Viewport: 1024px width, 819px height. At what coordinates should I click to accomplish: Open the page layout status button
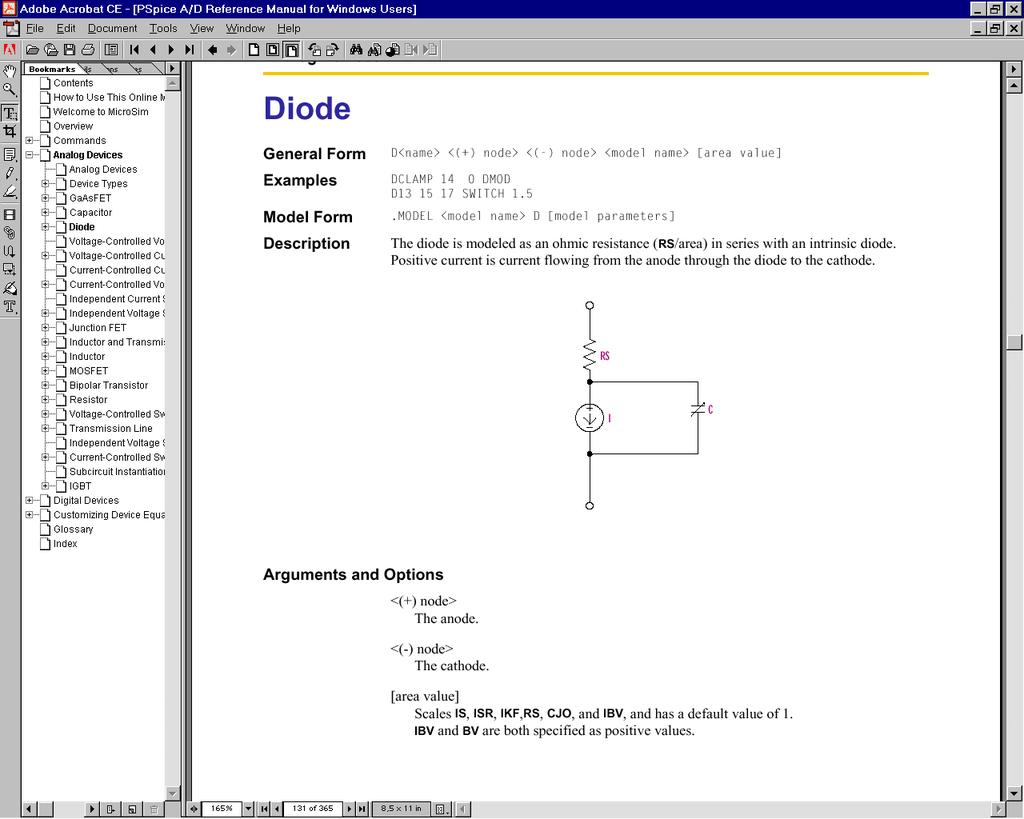441,809
